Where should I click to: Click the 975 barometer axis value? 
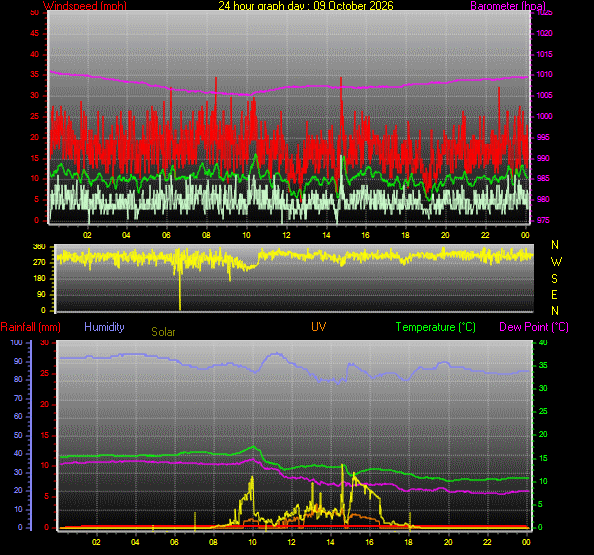click(x=543, y=220)
